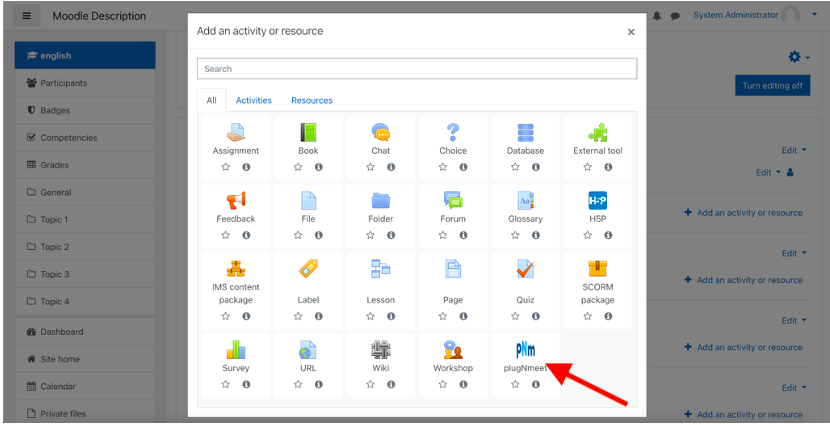Viewport: 830px width, 425px height.
Task: Pick the Quiz activity icon
Action: pyautogui.click(x=525, y=269)
